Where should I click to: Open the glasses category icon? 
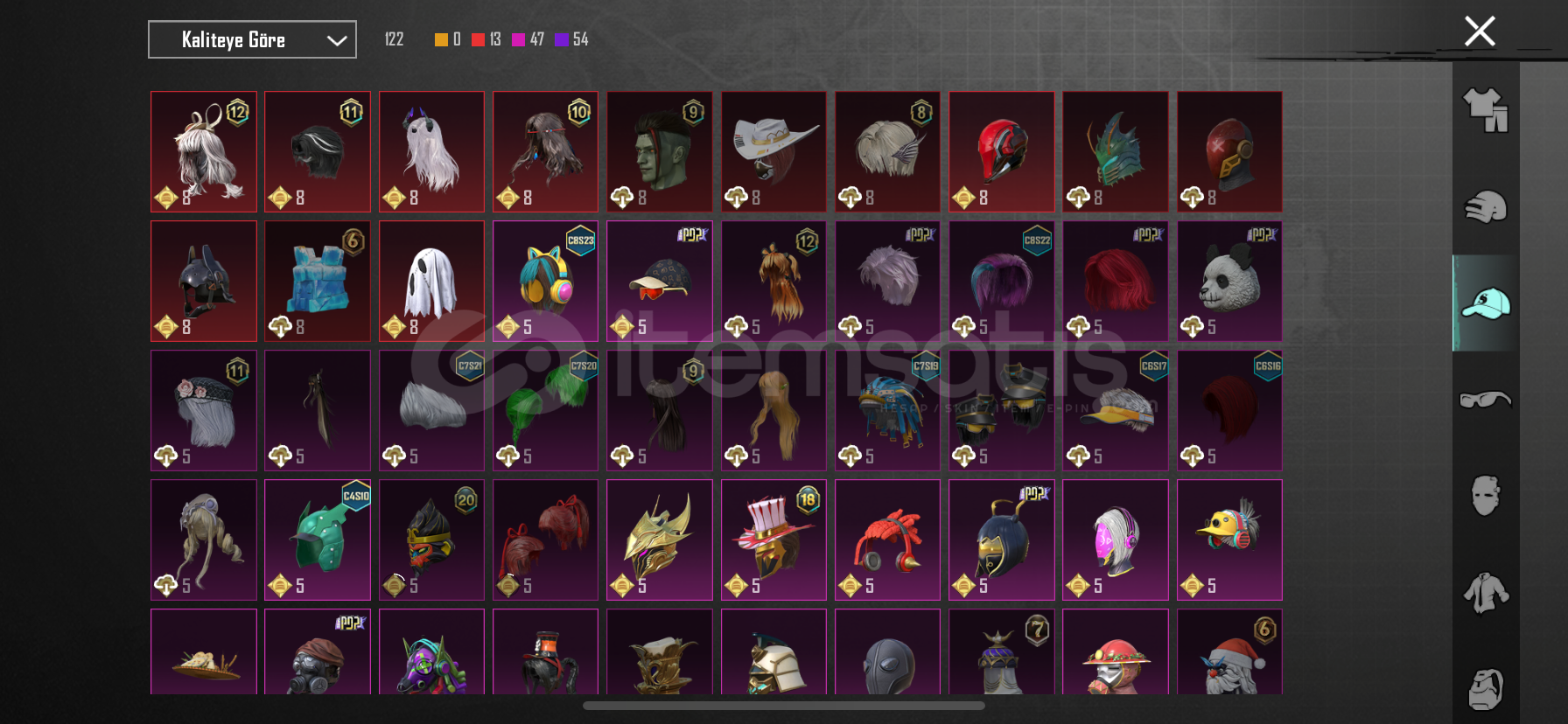(1486, 400)
